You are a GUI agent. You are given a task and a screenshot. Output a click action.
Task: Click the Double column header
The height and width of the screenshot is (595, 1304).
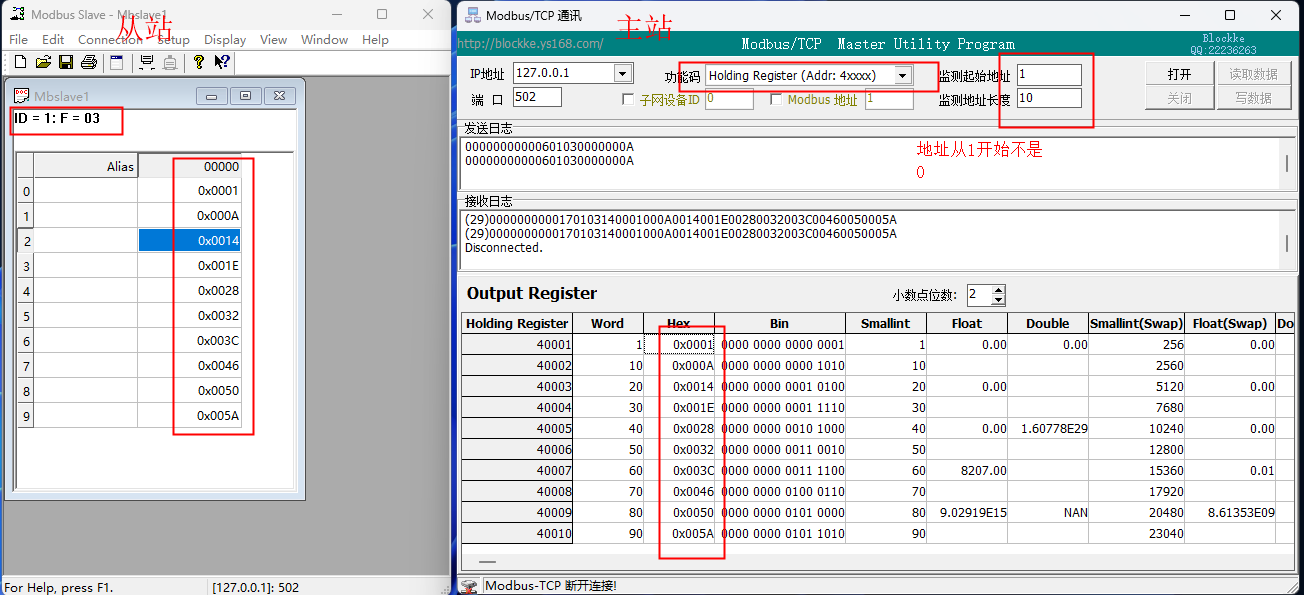click(x=1048, y=323)
